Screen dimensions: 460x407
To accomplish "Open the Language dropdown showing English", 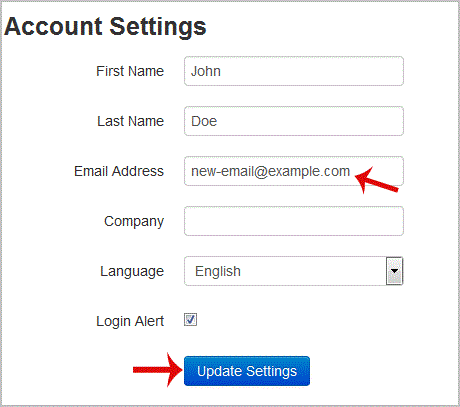I will pos(294,271).
